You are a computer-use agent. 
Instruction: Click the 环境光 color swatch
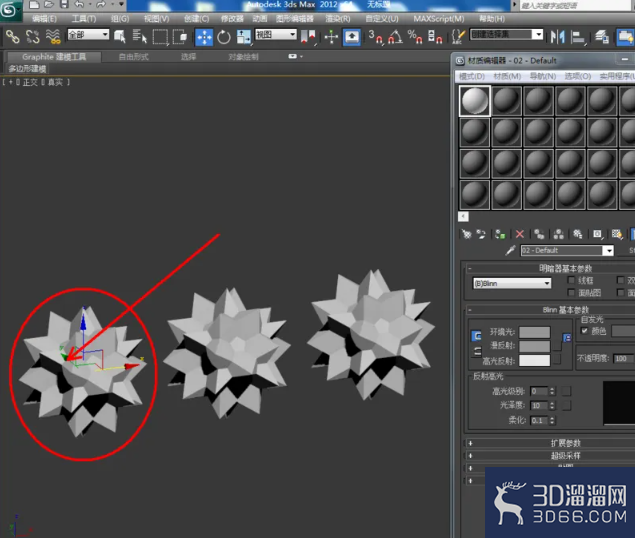point(535,332)
